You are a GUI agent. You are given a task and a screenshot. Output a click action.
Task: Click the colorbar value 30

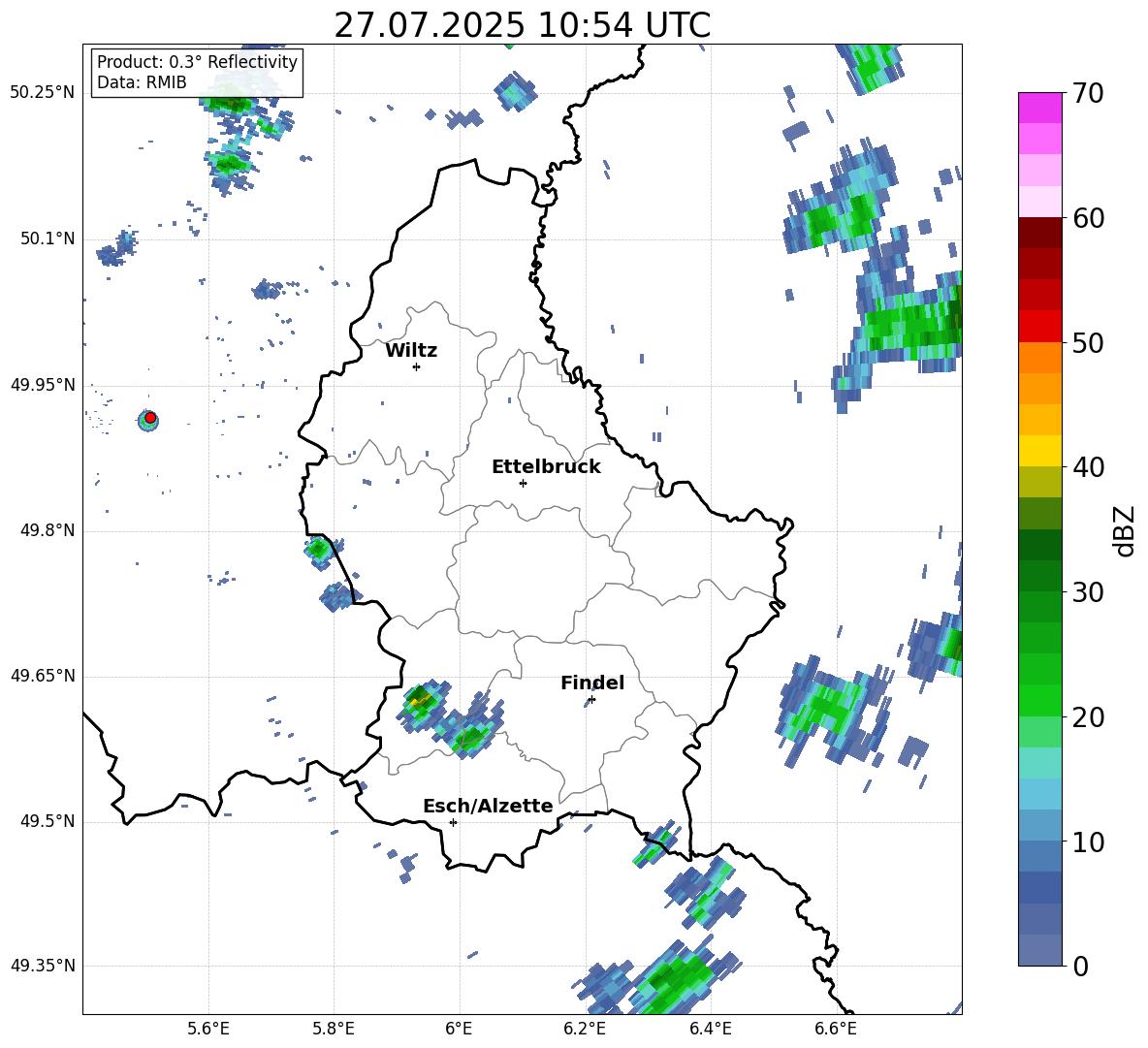[1088, 592]
